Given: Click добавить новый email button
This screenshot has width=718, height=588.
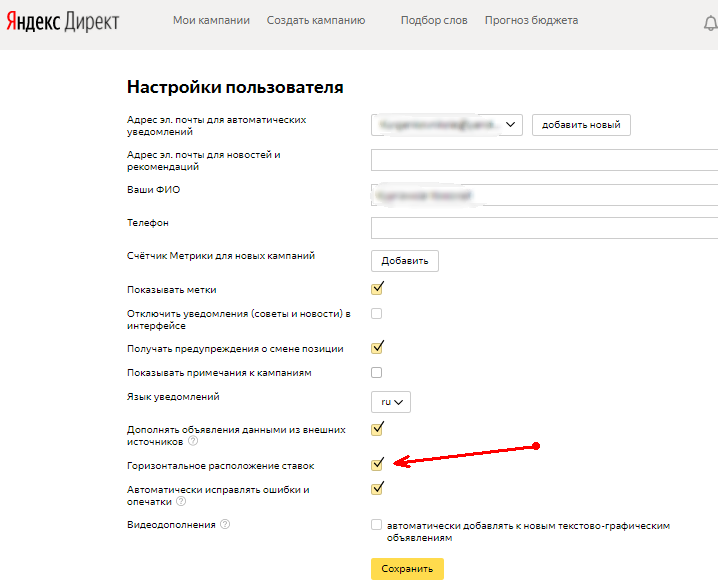Looking at the screenshot, I should click(x=581, y=125).
